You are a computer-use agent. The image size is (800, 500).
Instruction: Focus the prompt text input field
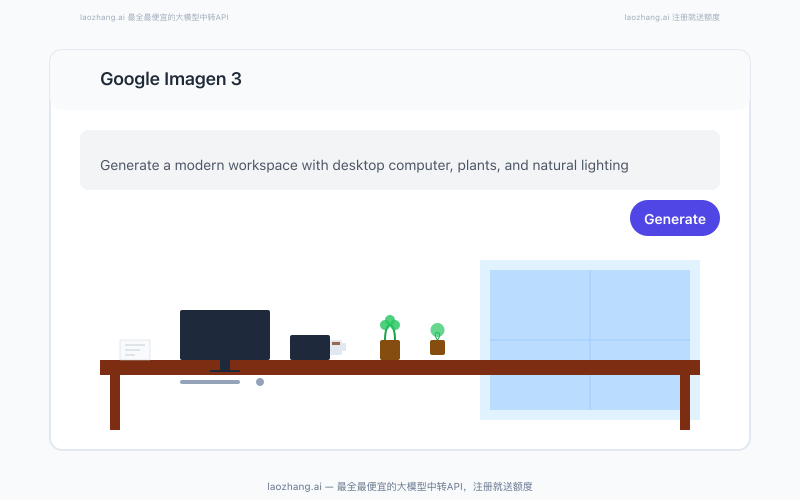pyautogui.click(x=400, y=160)
